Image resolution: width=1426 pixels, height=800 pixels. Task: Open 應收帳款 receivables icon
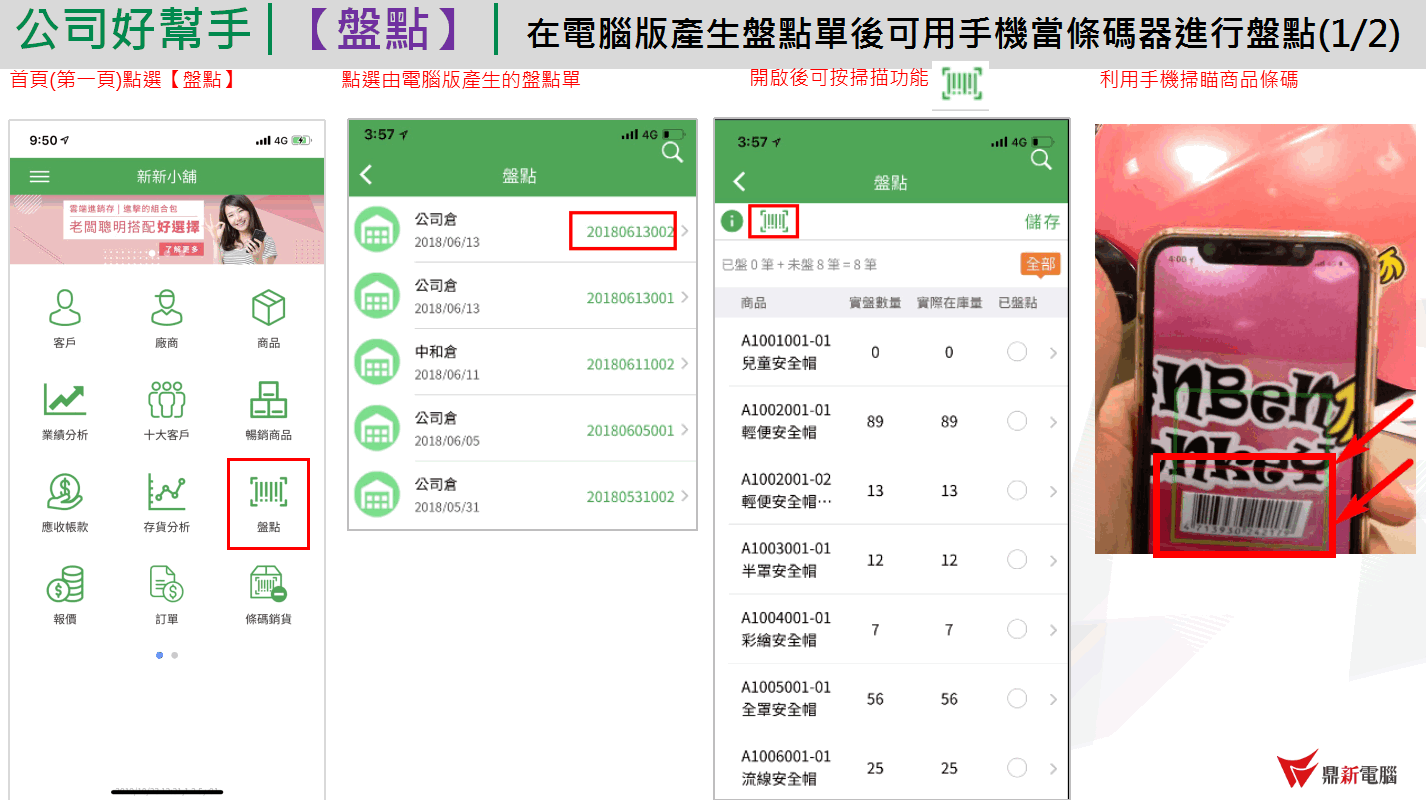(65, 492)
